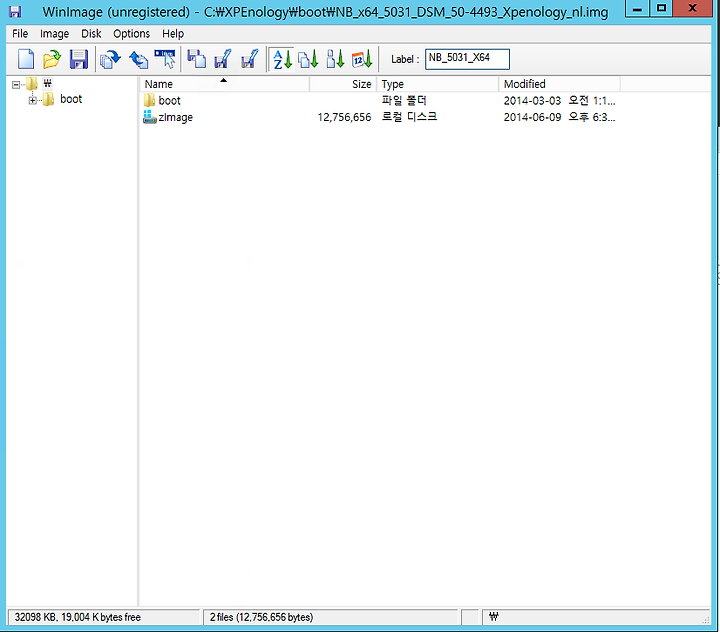Click the WinImage title bar app icon

click(15, 11)
